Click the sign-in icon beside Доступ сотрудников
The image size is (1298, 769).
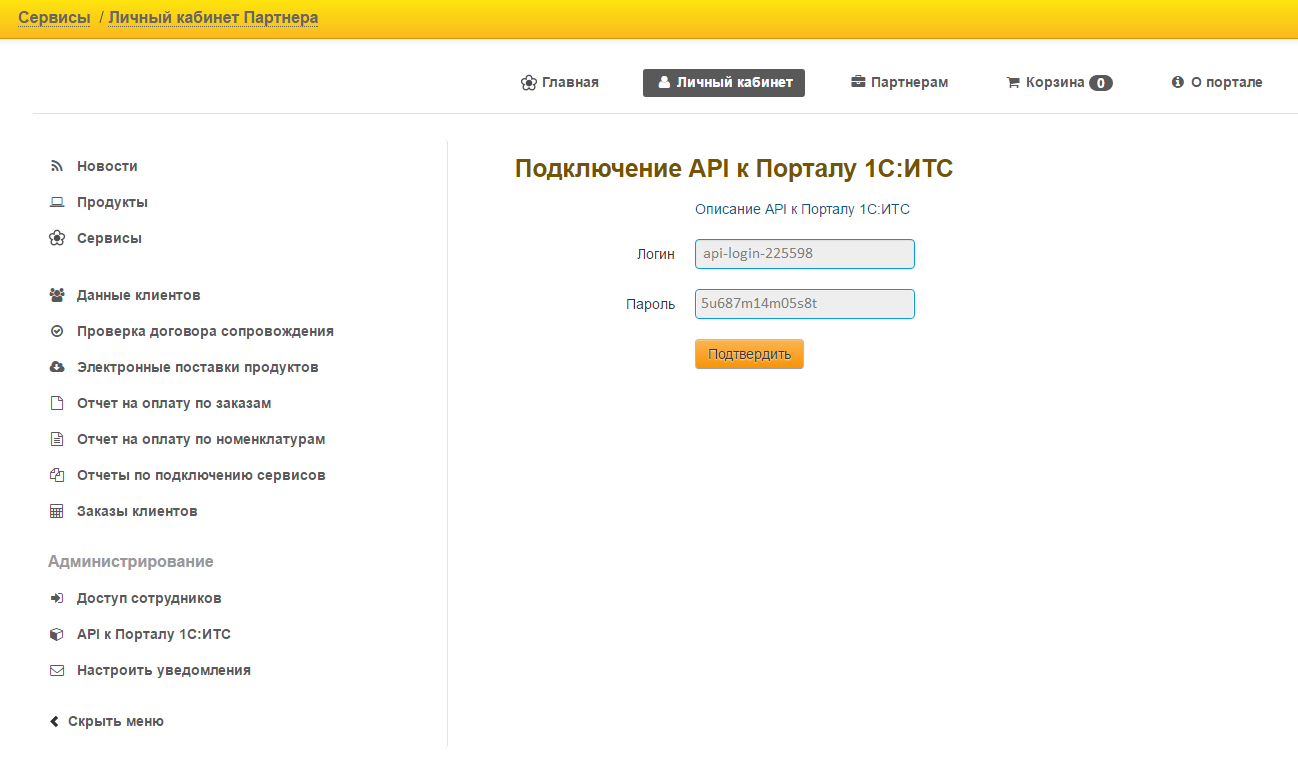57,598
